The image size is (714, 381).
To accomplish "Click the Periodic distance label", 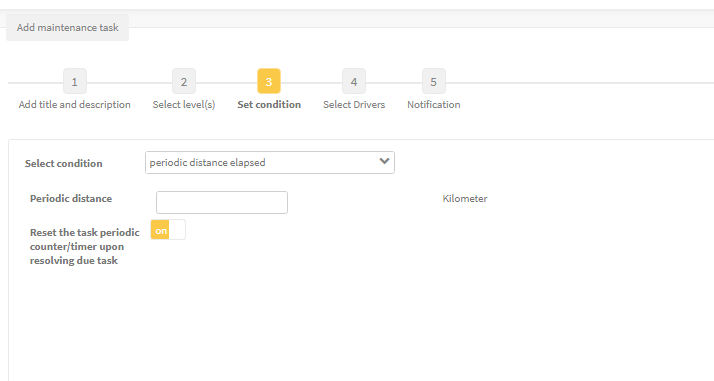I will [71, 198].
